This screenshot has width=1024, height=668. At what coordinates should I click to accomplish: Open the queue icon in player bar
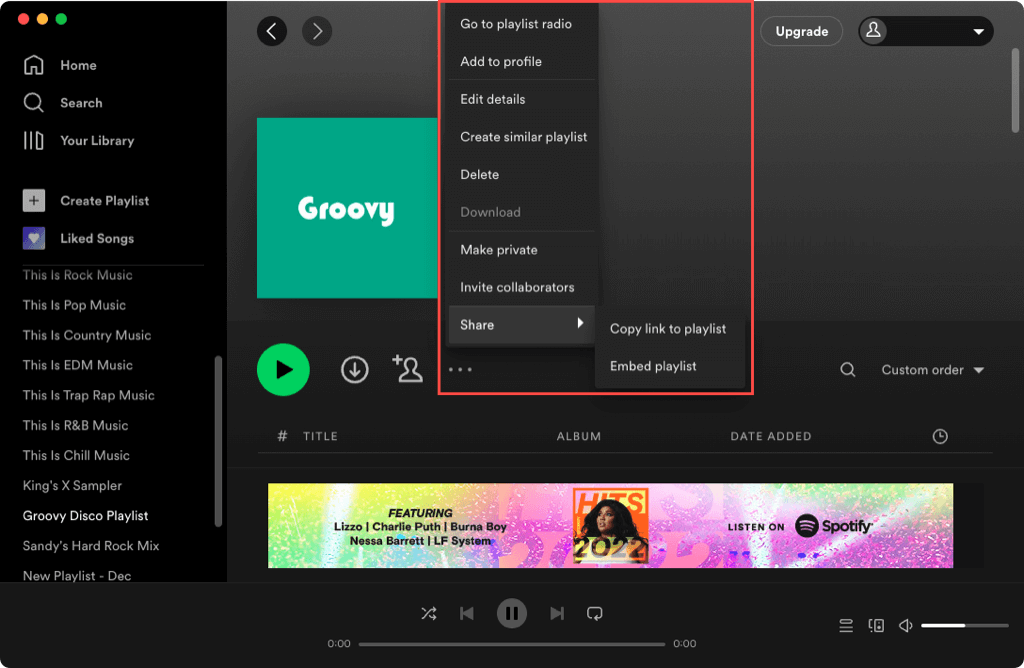coord(846,626)
